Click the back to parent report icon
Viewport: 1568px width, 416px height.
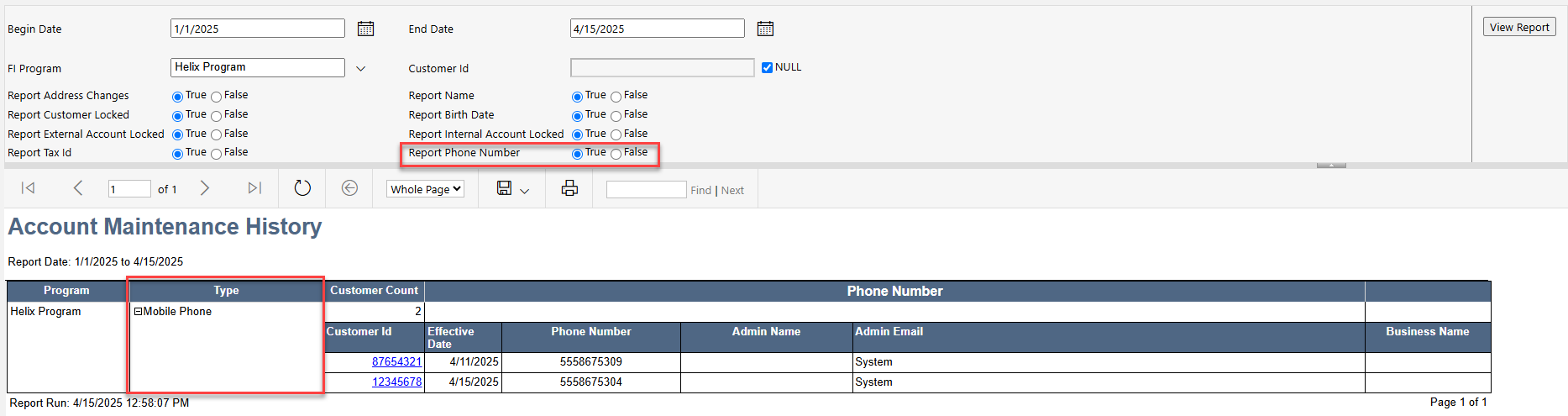pyautogui.click(x=350, y=188)
